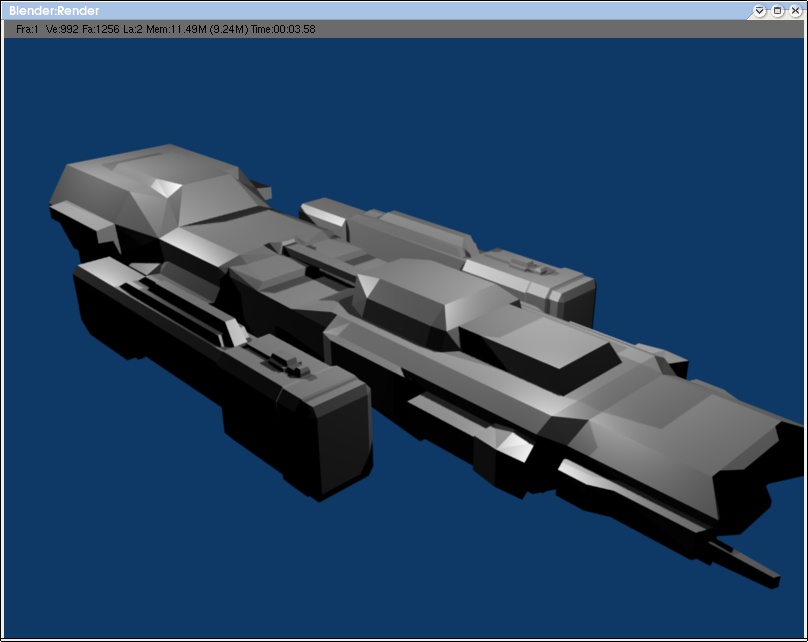
Task: Minimize the Blender:Render window
Action: pyautogui.click(x=760, y=10)
